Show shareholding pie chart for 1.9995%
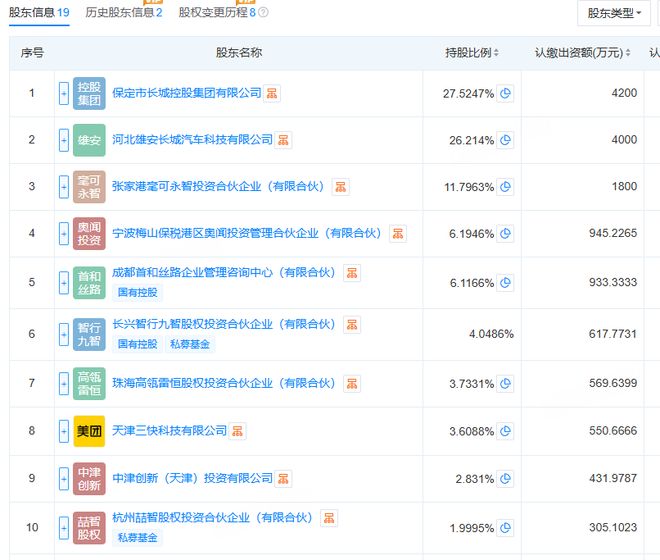 click(x=505, y=528)
